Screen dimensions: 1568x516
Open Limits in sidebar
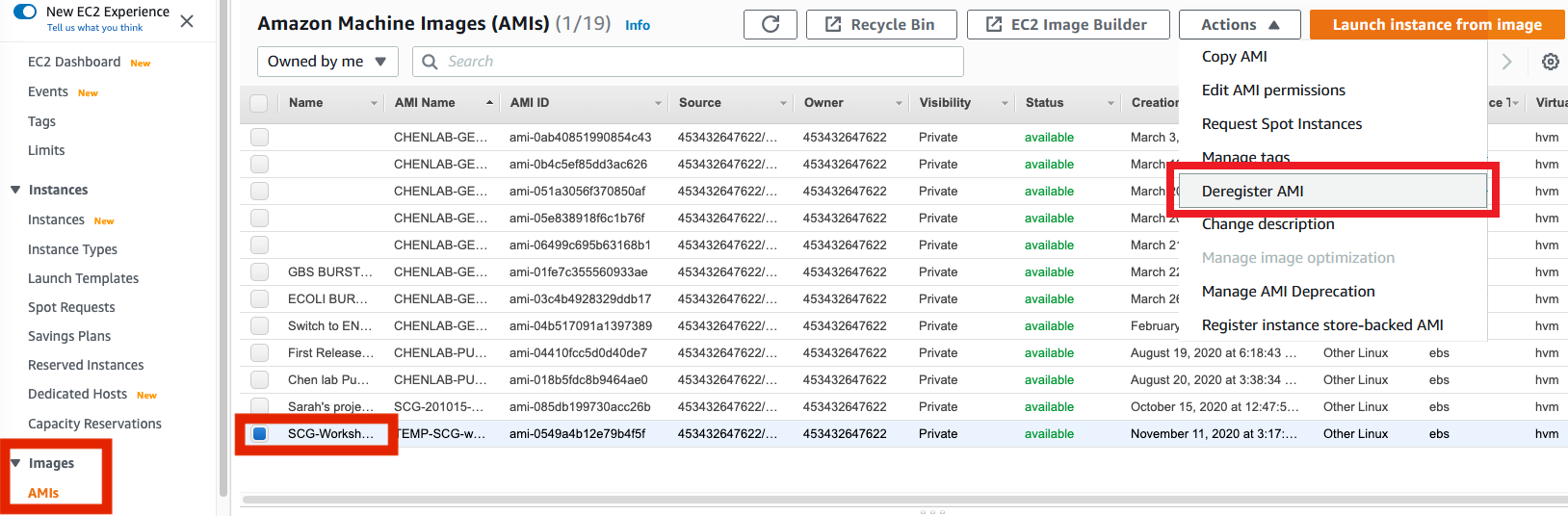tap(46, 150)
